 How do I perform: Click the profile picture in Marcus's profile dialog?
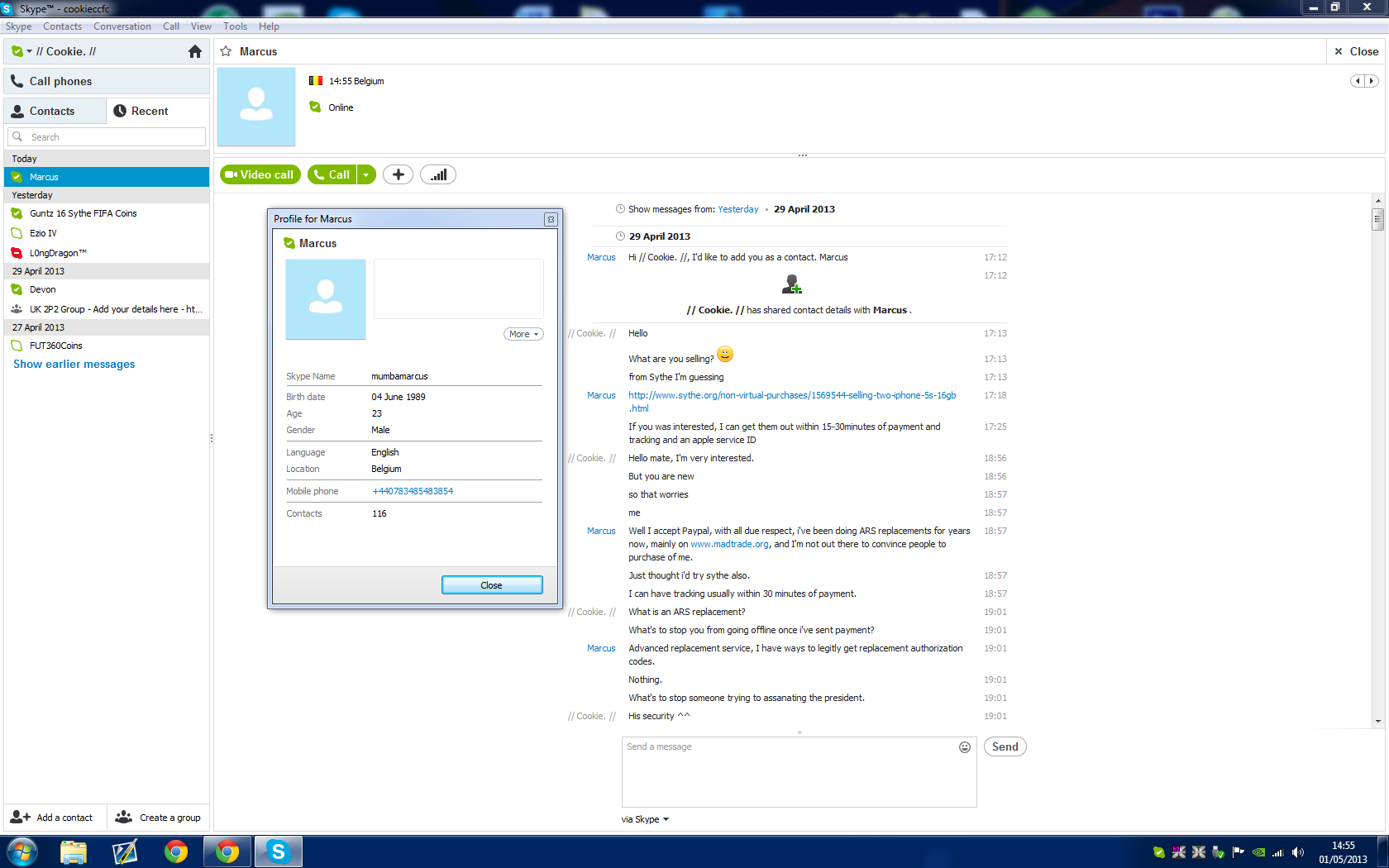coord(326,299)
